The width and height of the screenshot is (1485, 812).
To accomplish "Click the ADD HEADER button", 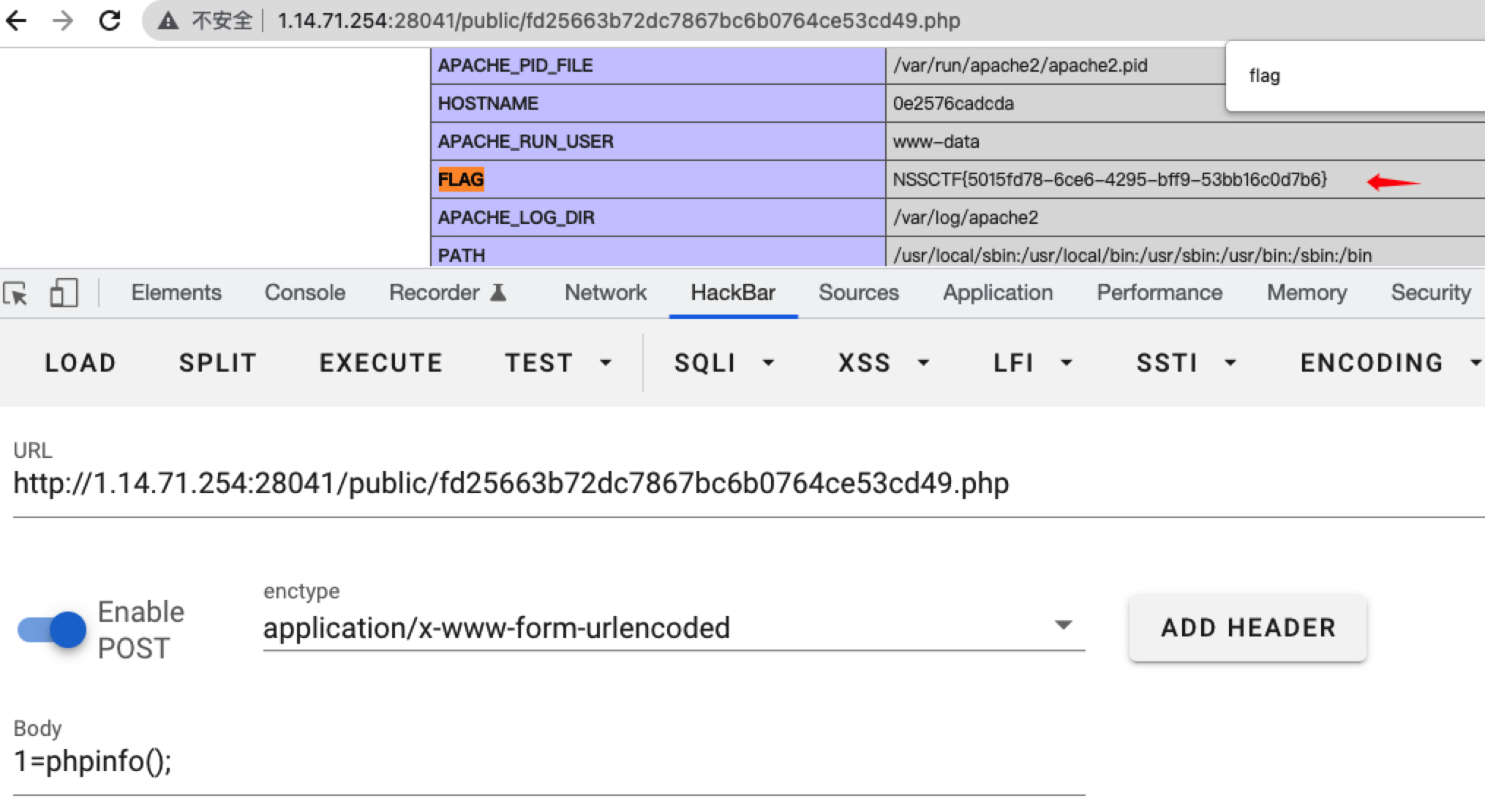I will (x=1248, y=628).
